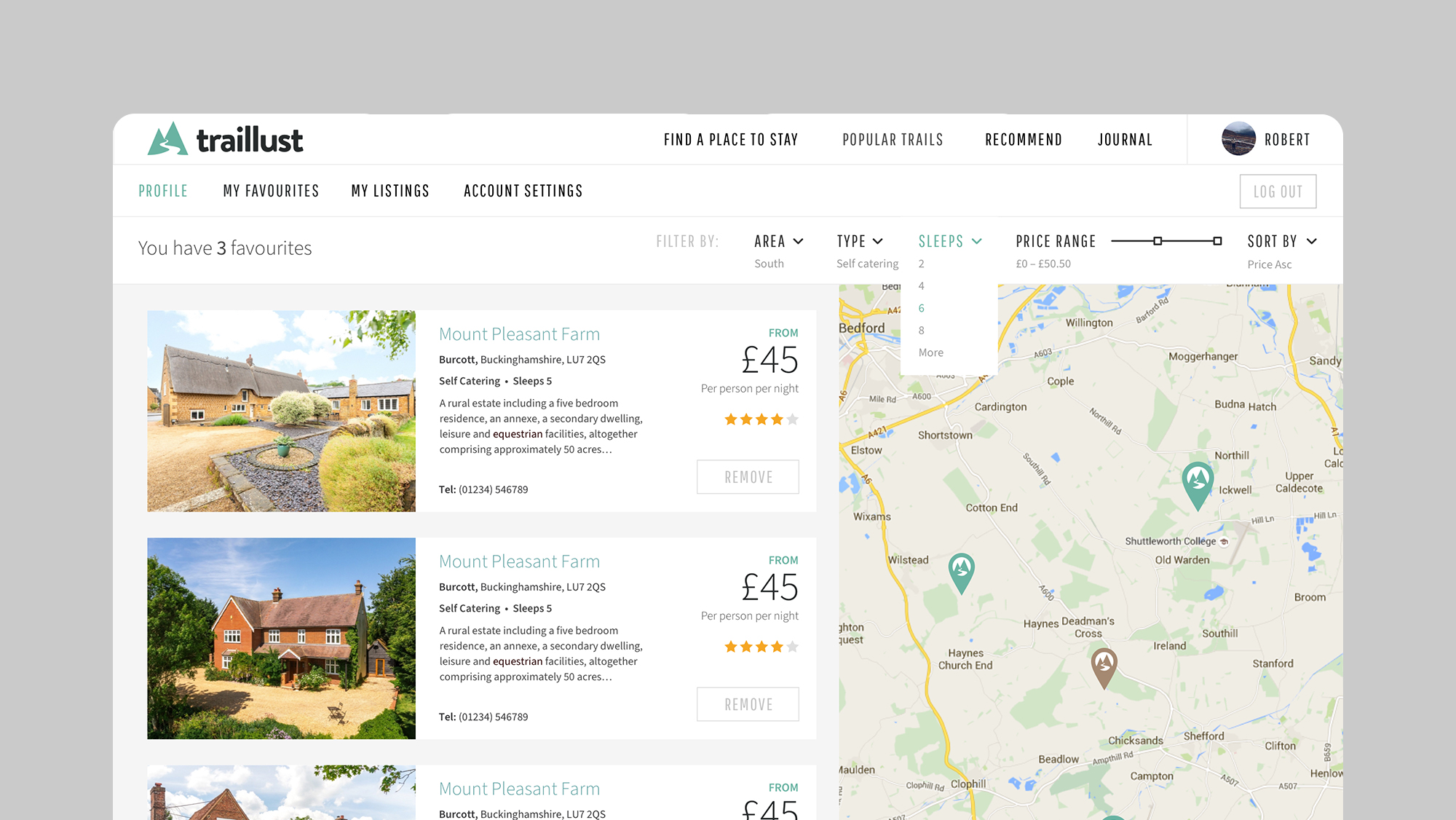Open the Profile tab
This screenshot has height=820, width=1456.
163,191
